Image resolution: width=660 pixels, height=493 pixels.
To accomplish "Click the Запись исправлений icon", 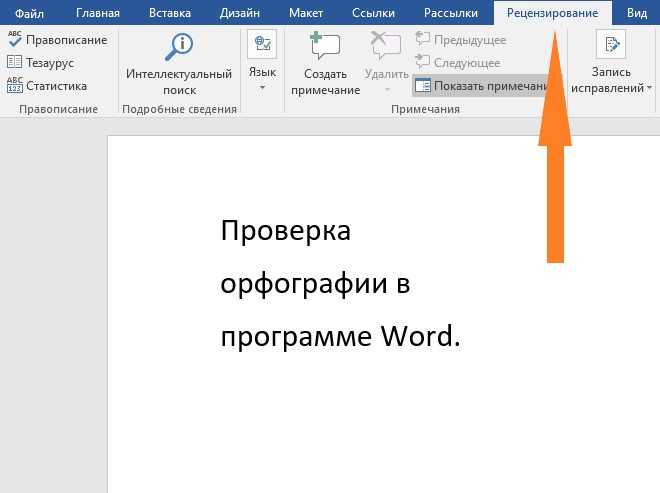I will [x=611, y=44].
